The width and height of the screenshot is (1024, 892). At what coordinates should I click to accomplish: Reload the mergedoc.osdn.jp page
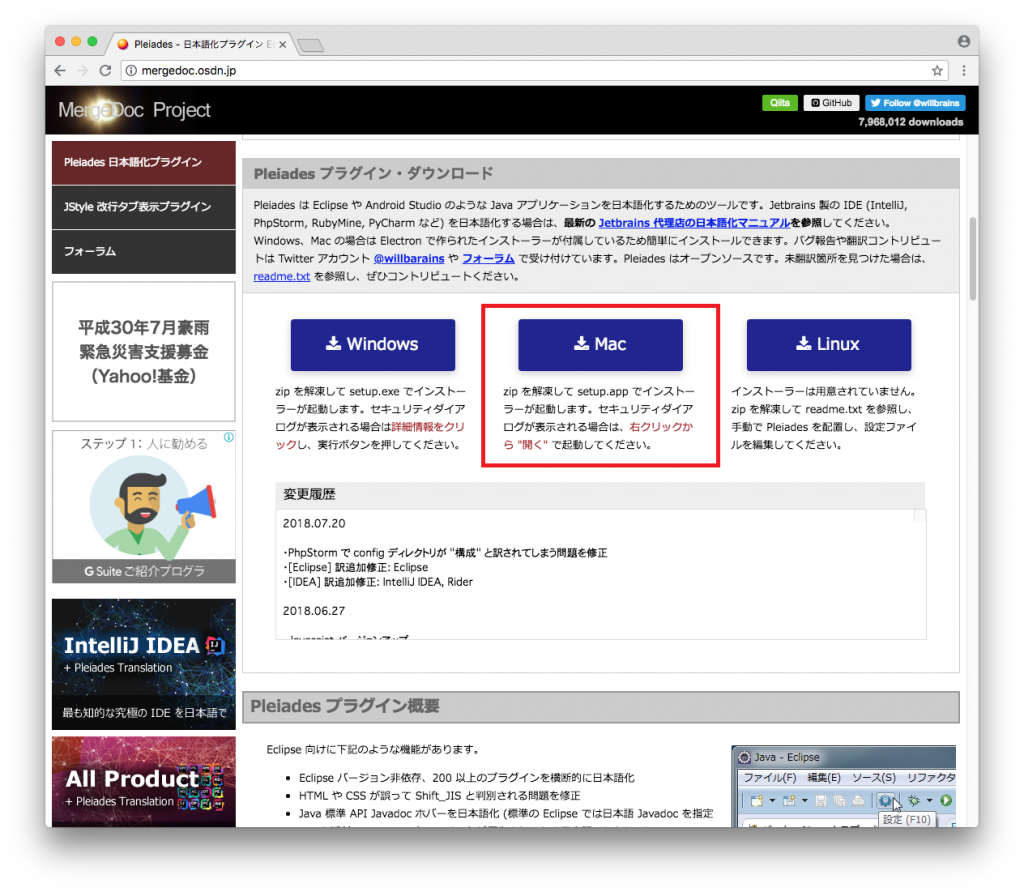[x=108, y=70]
